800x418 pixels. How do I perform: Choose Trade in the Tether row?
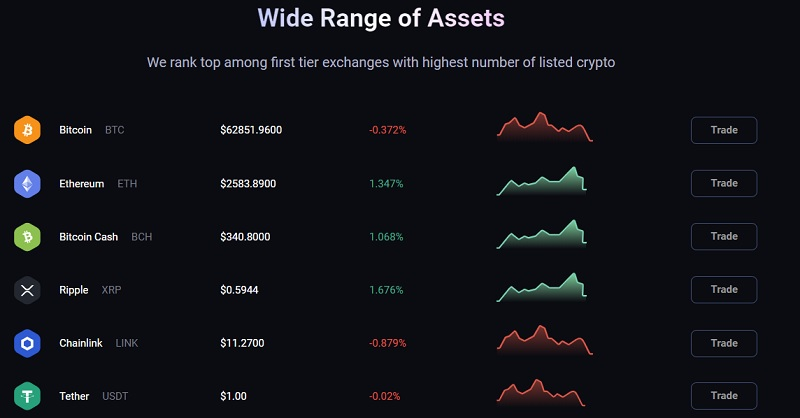724,396
